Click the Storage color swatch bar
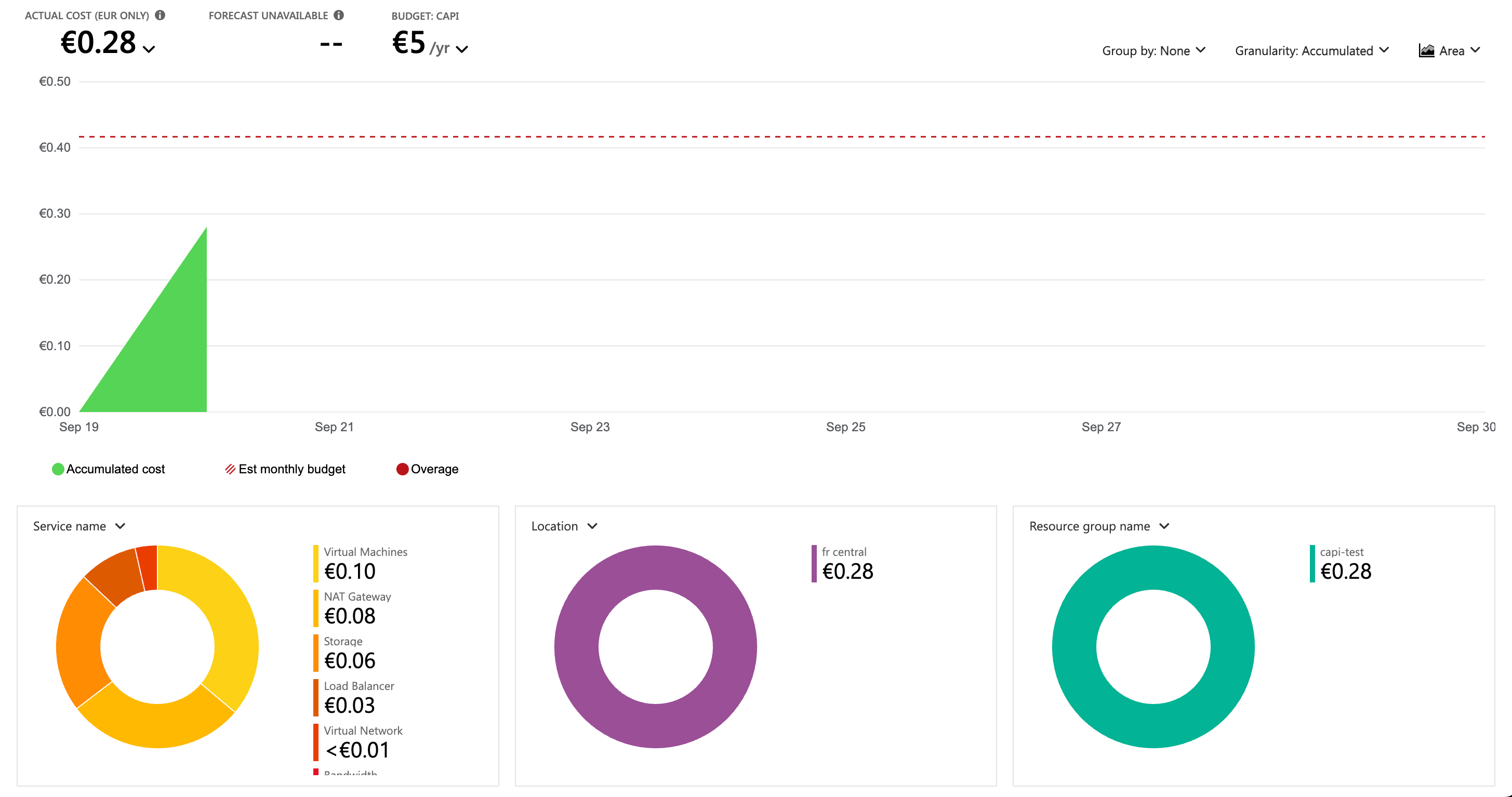The width and height of the screenshot is (1512, 797). (x=316, y=653)
